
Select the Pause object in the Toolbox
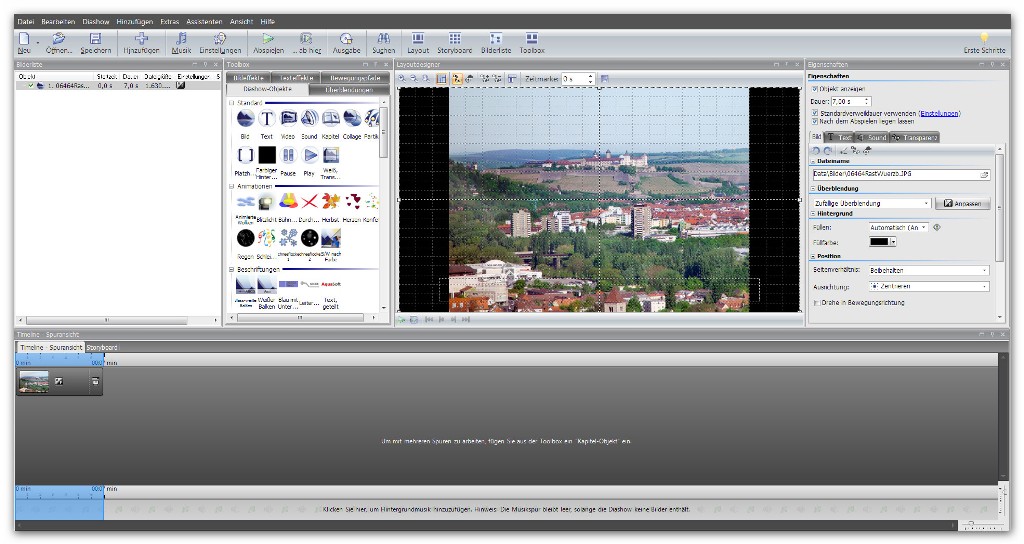click(288, 156)
